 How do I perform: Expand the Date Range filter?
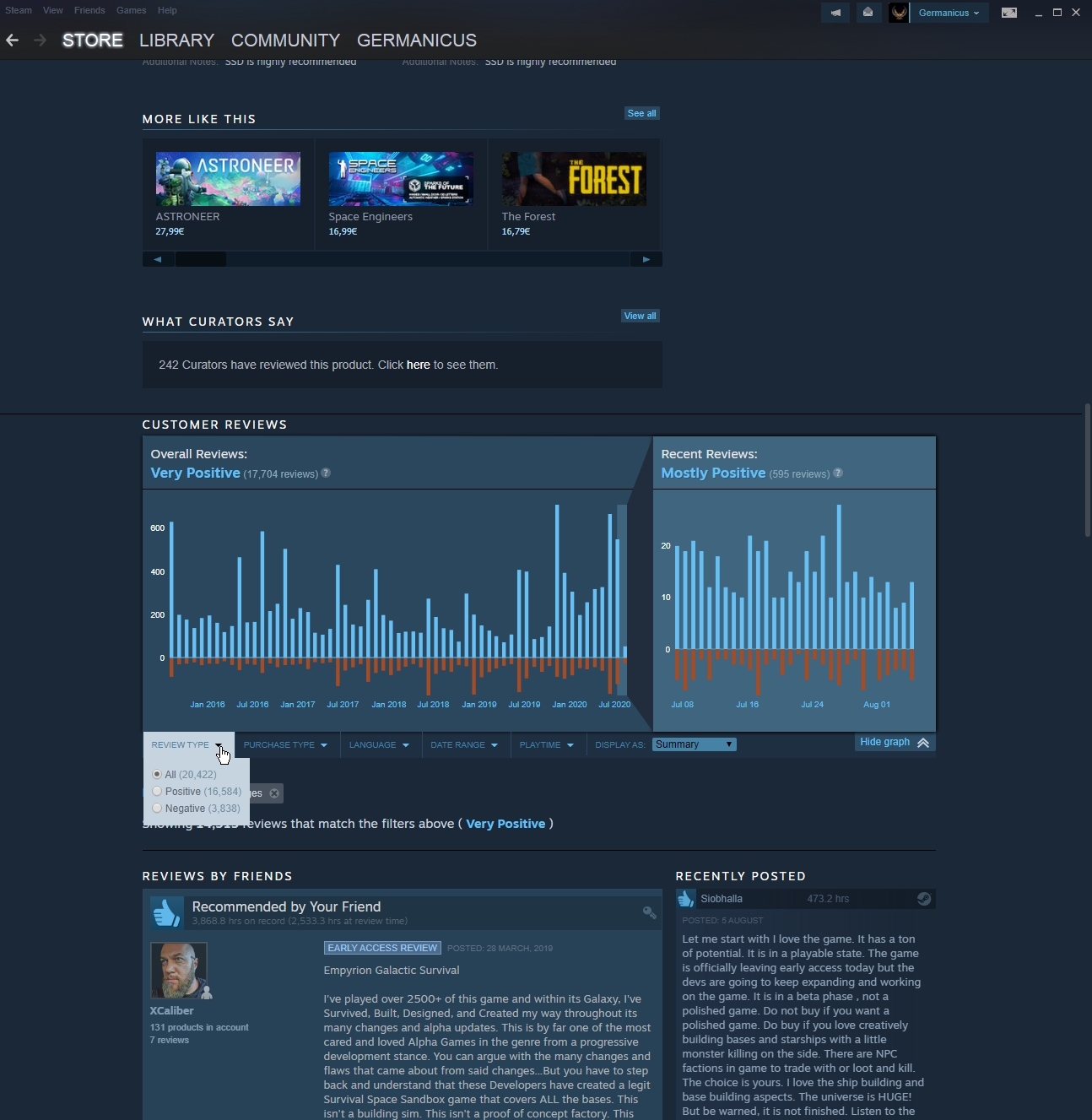(x=464, y=745)
